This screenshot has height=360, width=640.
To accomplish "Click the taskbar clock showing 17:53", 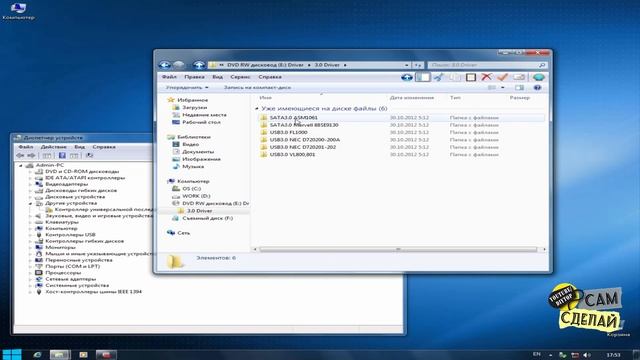I will [613, 355].
